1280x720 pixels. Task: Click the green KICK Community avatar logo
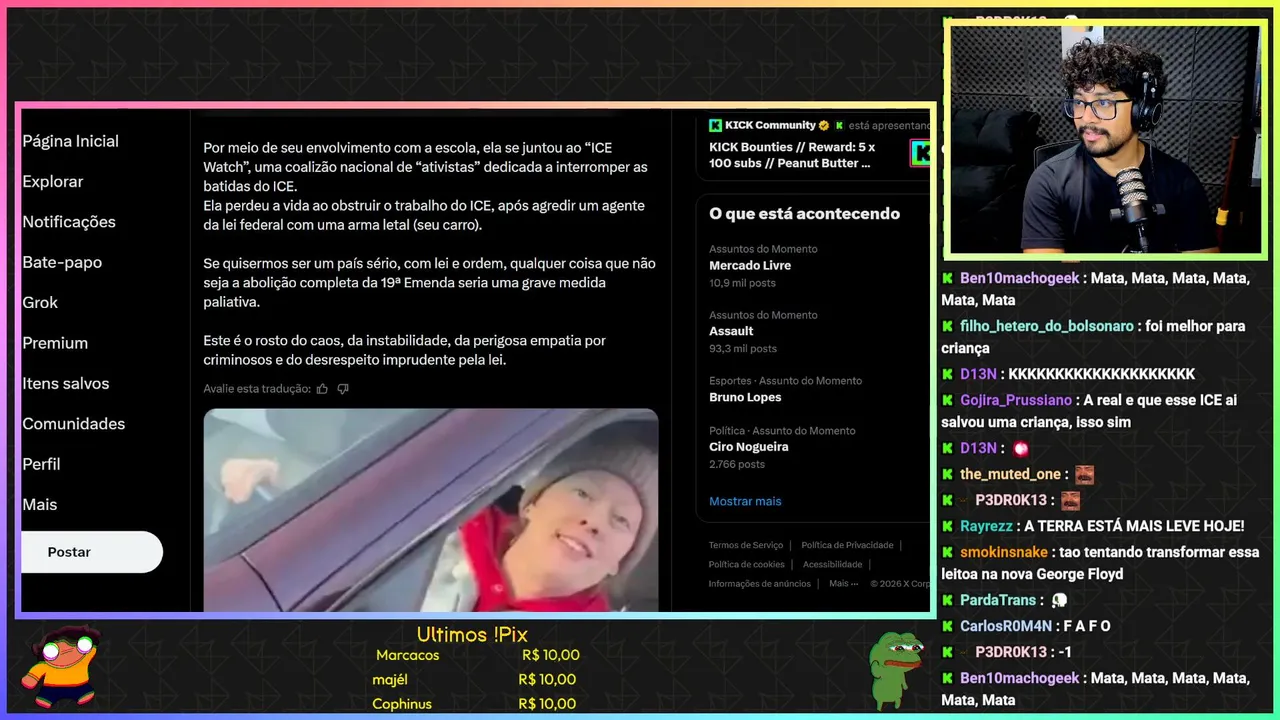point(715,125)
